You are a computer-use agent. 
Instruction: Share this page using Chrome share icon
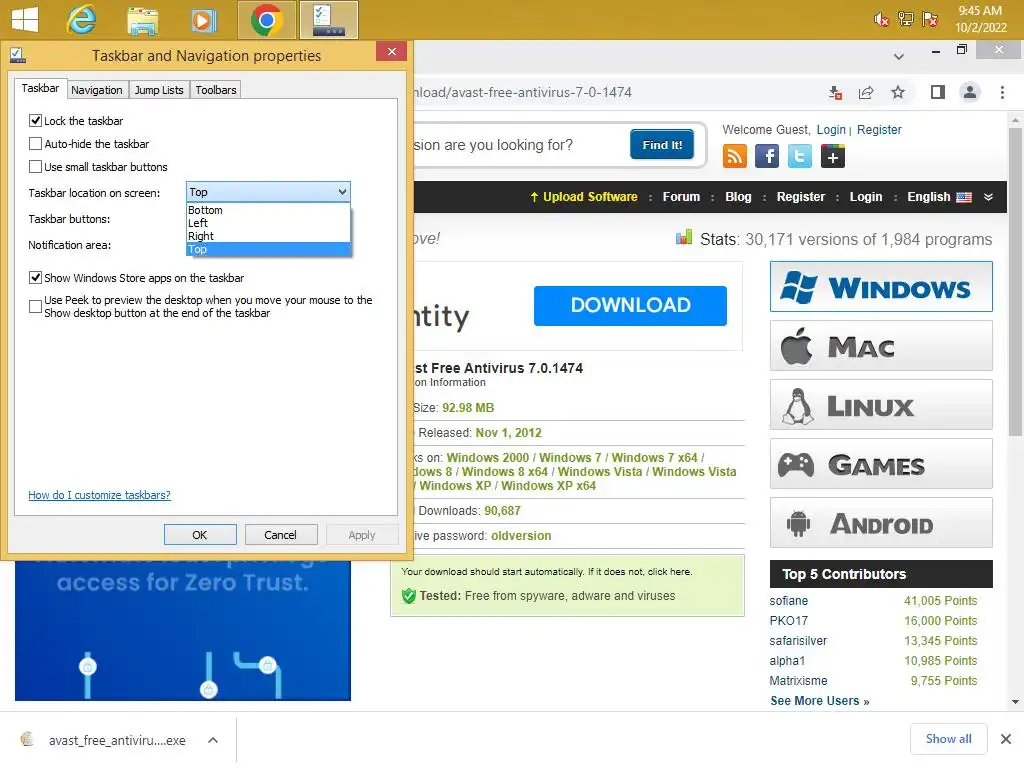pos(866,93)
